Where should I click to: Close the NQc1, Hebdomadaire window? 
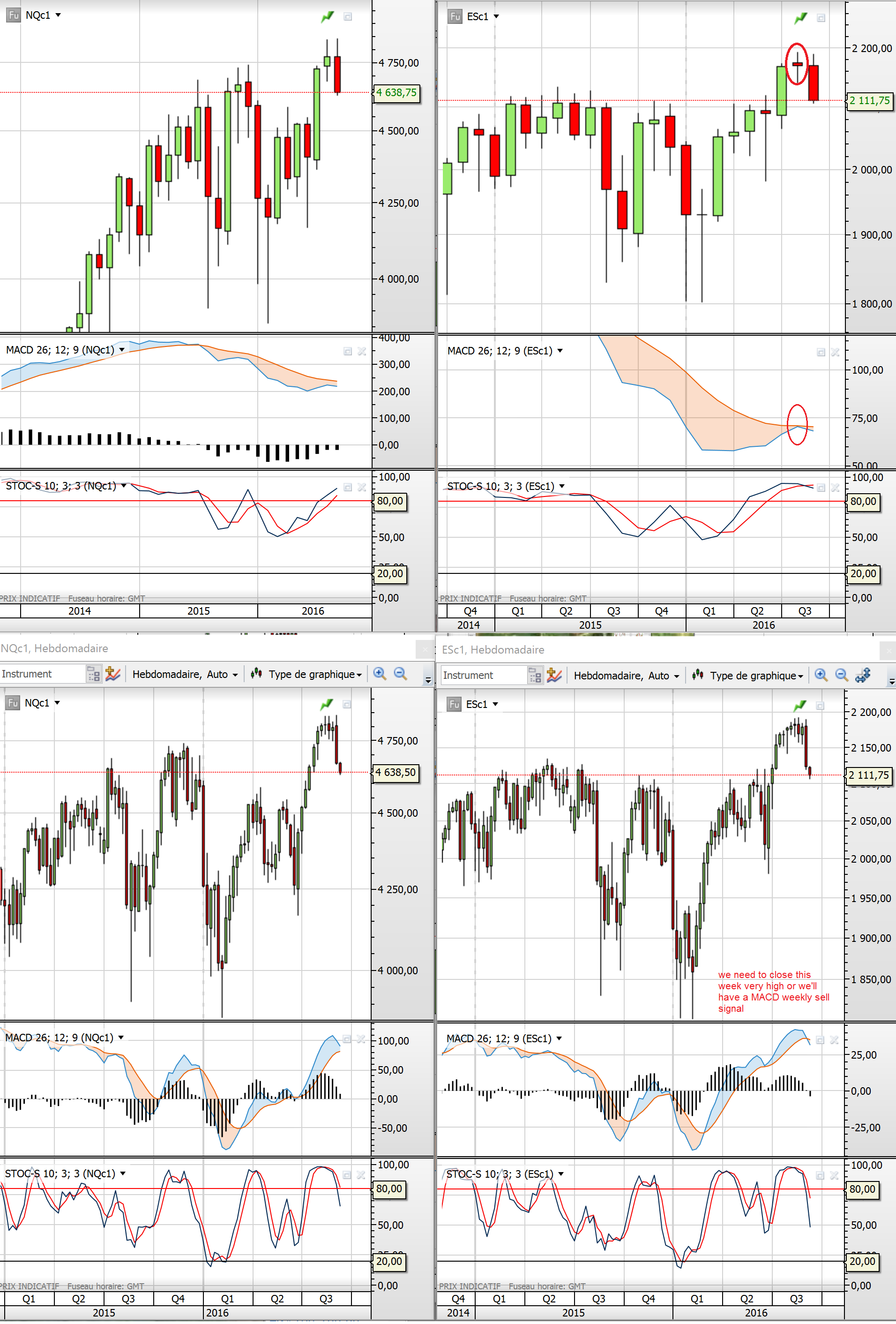[x=425, y=649]
